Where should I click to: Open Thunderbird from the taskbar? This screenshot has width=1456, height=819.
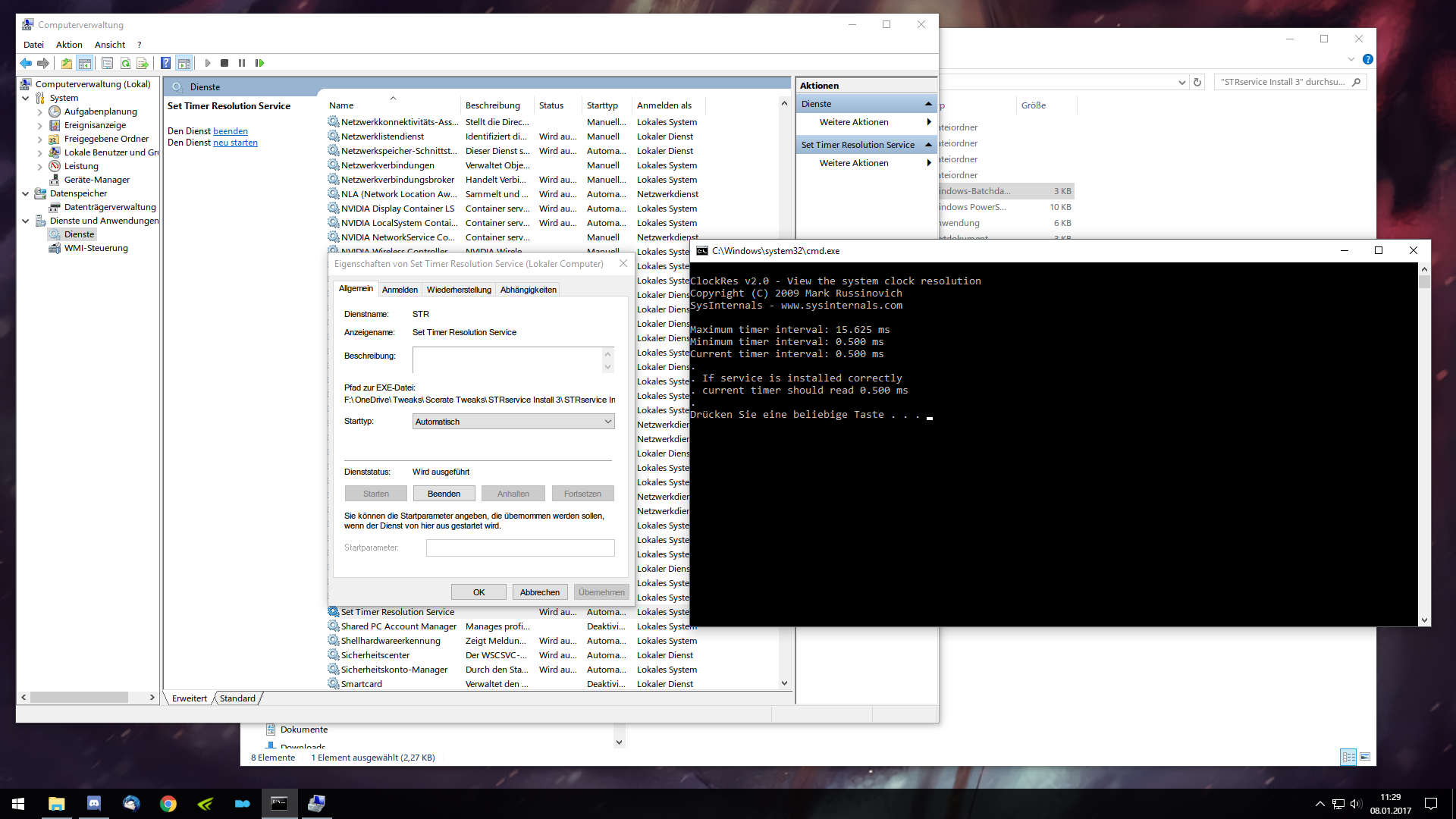pyautogui.click(x=131, y=803)
